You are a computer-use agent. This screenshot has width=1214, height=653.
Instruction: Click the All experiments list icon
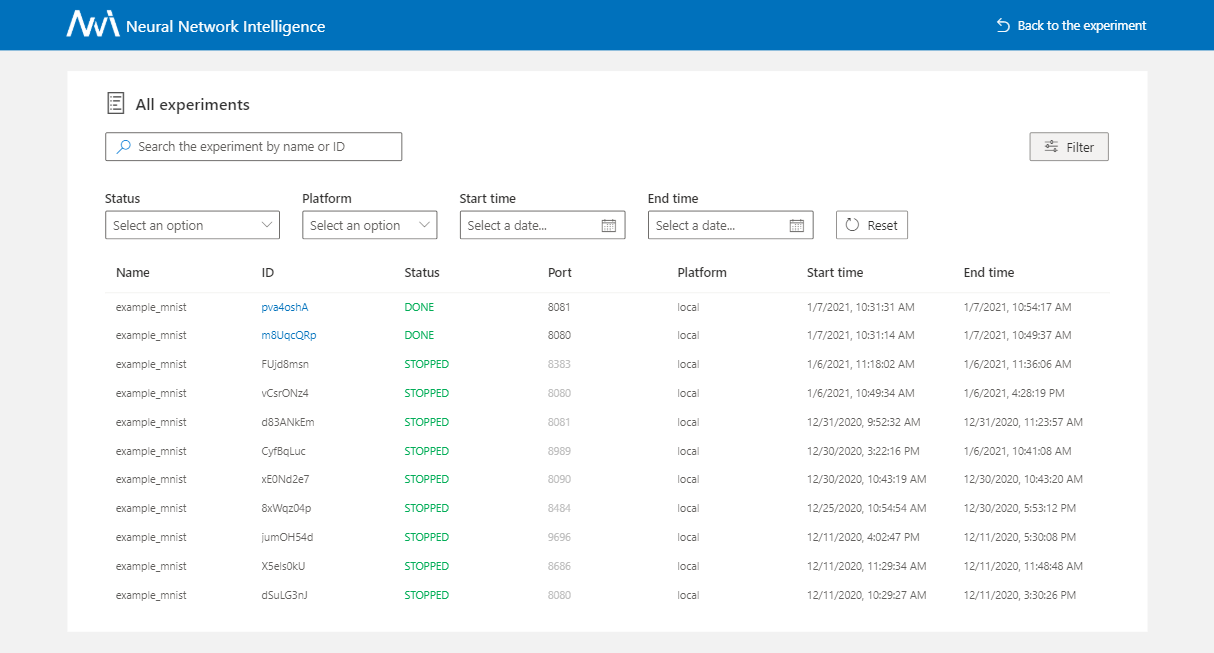115,102
